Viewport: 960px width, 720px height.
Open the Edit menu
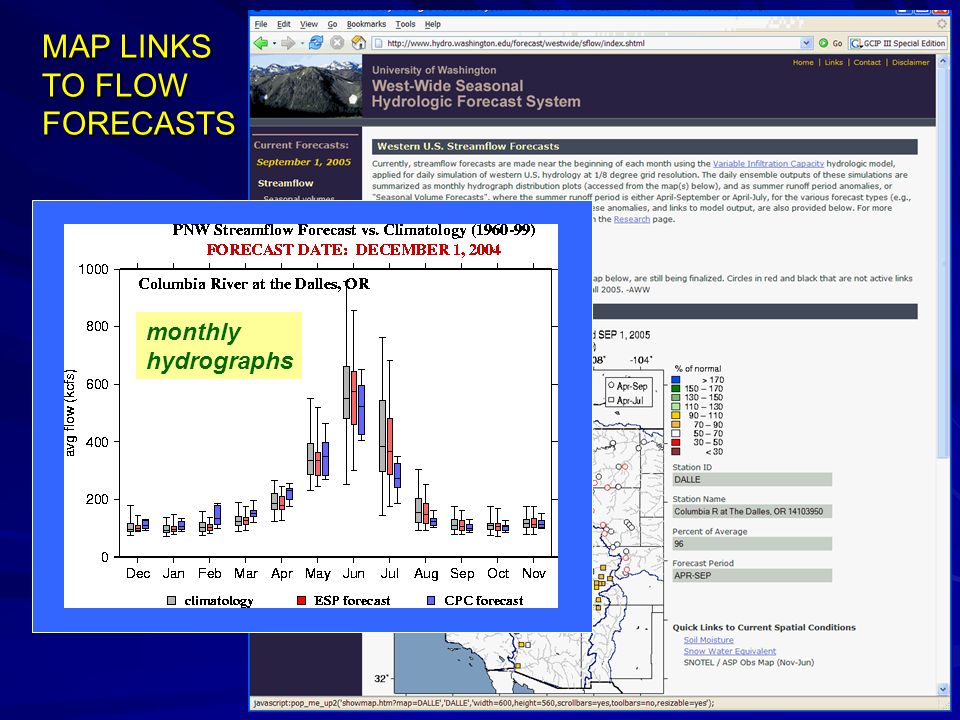pos(283,24)
